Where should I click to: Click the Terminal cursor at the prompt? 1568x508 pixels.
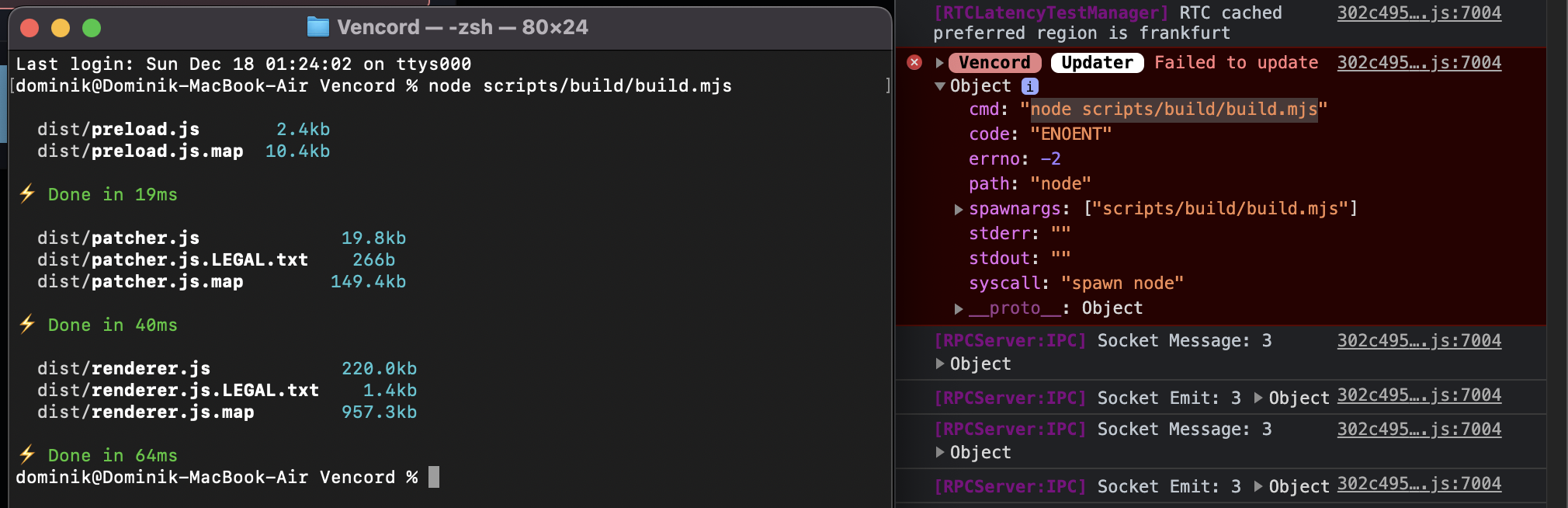[434, 477]
